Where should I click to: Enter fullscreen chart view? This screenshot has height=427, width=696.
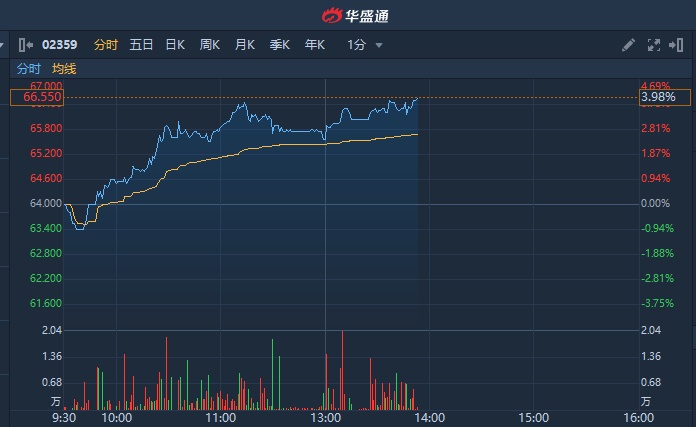point(654,44)
